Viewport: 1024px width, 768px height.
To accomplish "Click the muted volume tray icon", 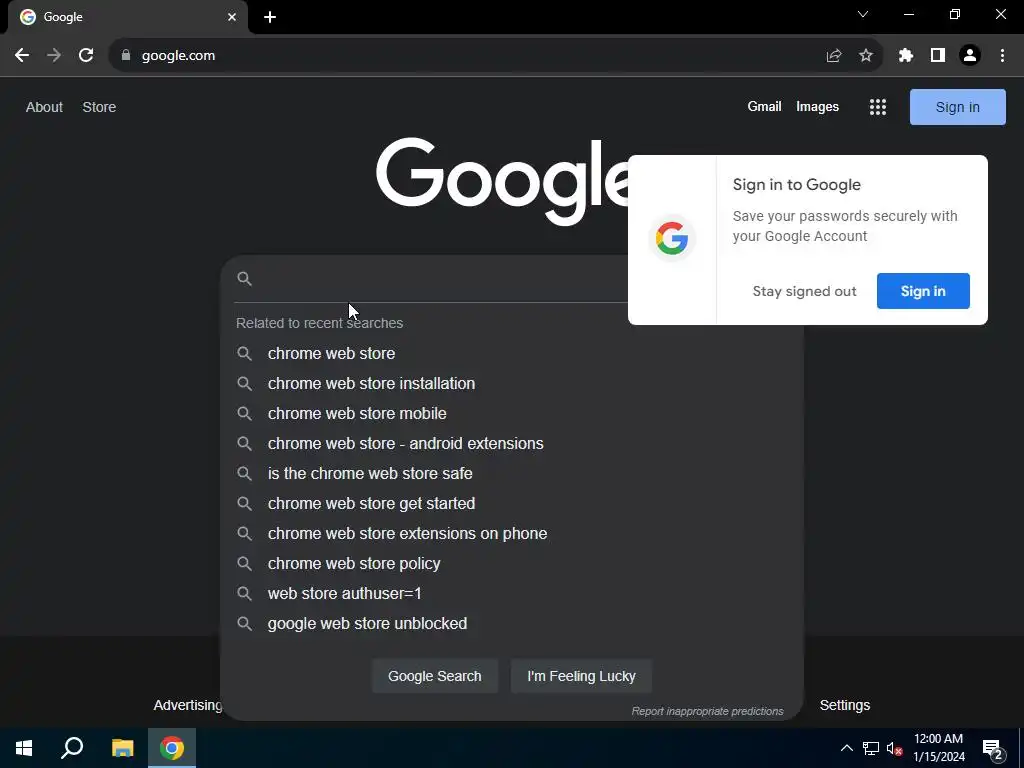I will tap(894, 748).
